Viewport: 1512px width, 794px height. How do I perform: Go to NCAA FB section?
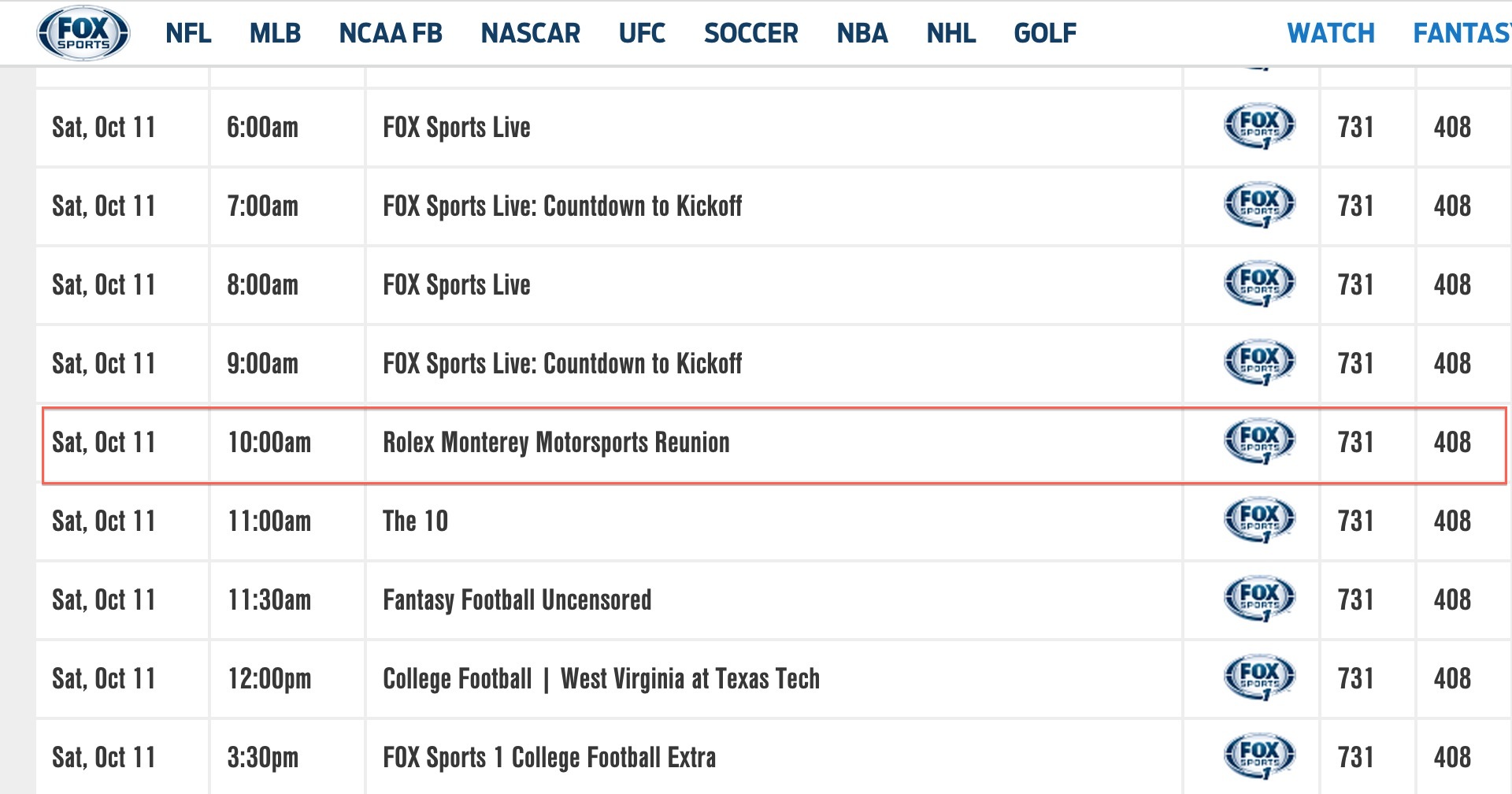click(x=391, y=33)
